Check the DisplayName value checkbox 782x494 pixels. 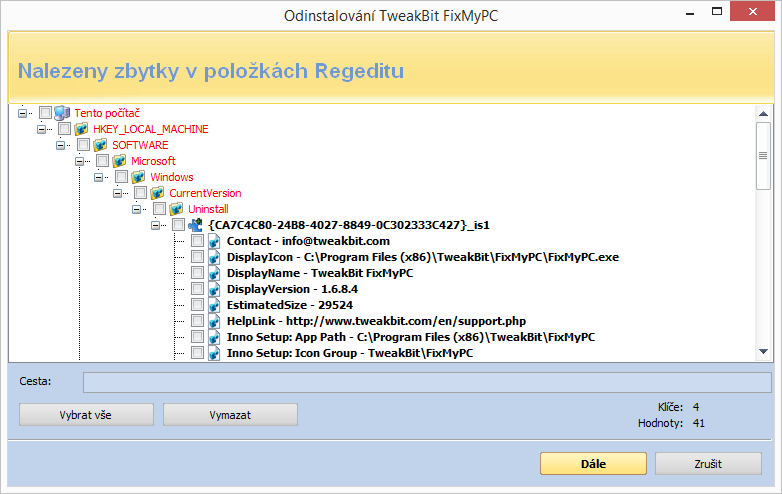(197, 273)
